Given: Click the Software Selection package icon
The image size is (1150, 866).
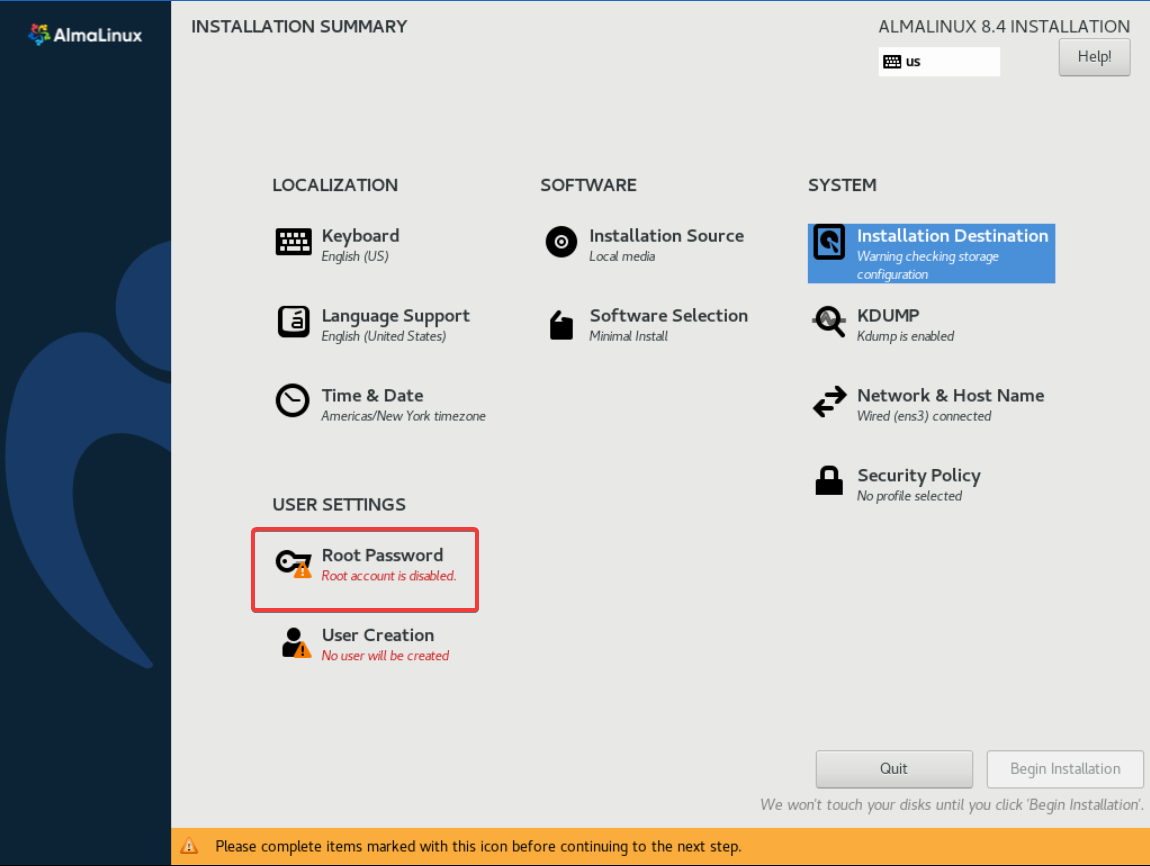Looking at the screenshot, I should pos(561,325).
